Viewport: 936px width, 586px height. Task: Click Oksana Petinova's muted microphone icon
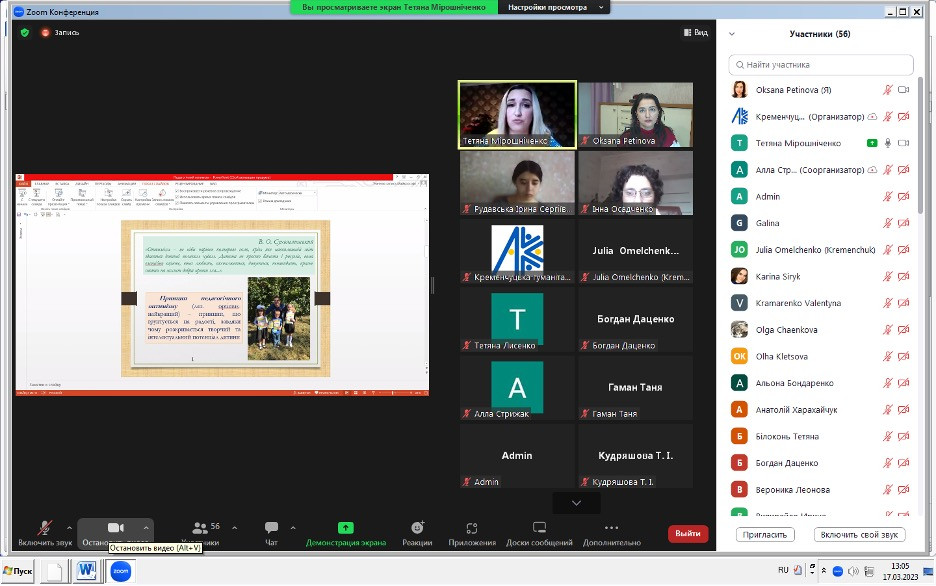(888, 90)
